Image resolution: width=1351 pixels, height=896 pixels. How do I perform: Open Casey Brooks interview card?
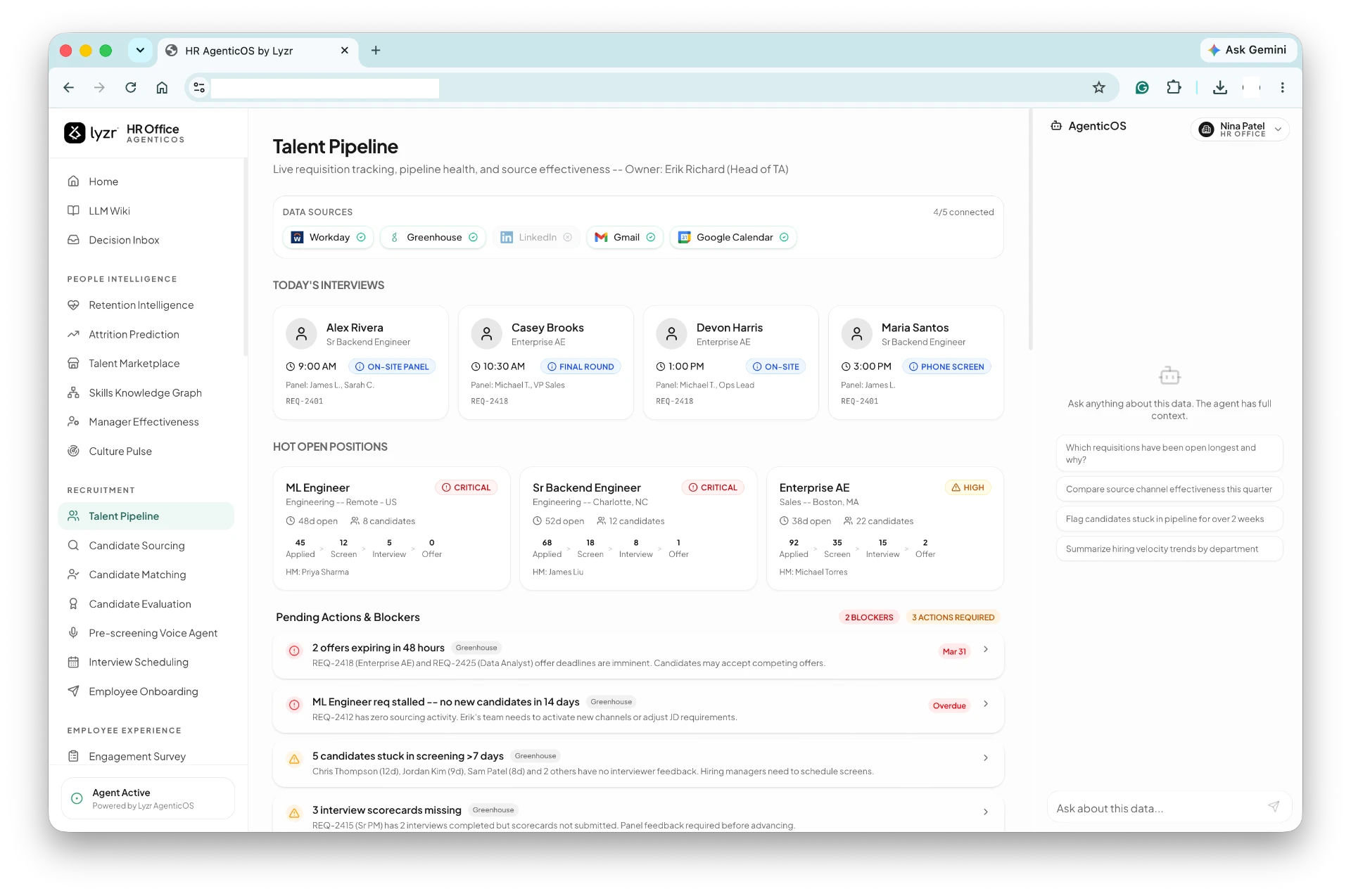[x=545, y=363]
